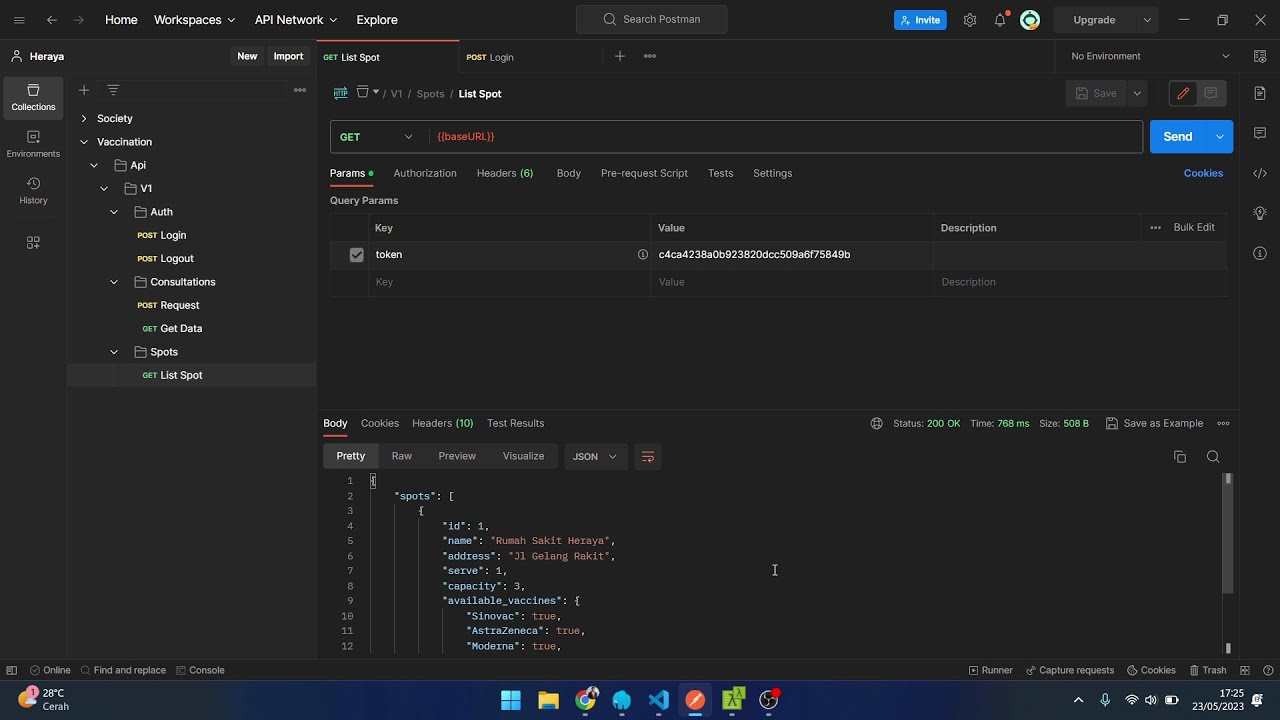This screenshot has width=1280, height=720.
Task: Collapse the Auth folder
Action: pos(114,212)
